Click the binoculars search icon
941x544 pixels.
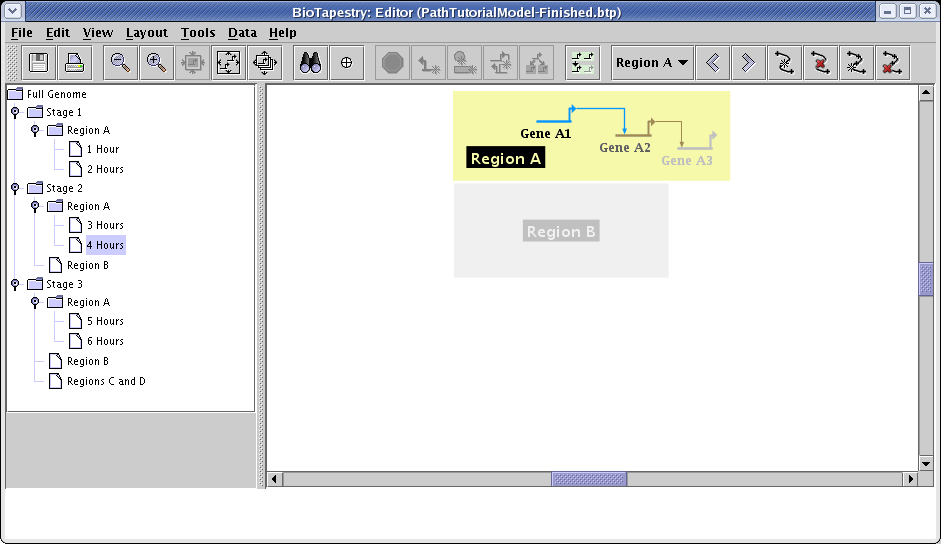pyautogui.click(x=311, y=63)
